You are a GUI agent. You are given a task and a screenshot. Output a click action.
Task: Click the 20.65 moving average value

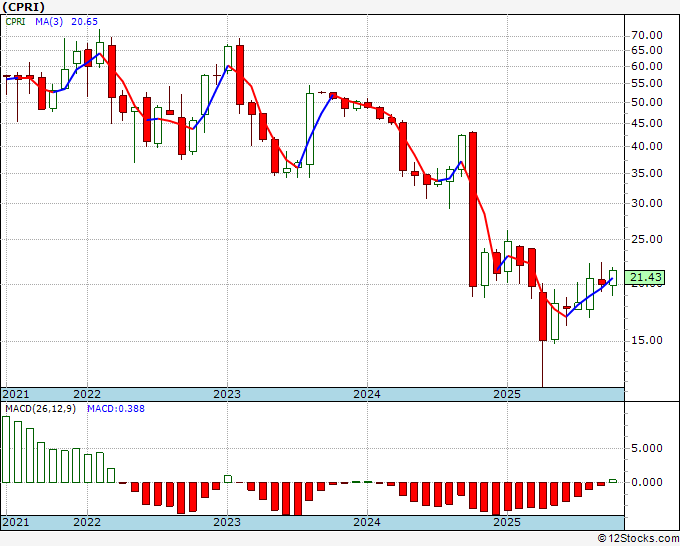(85, 22)
